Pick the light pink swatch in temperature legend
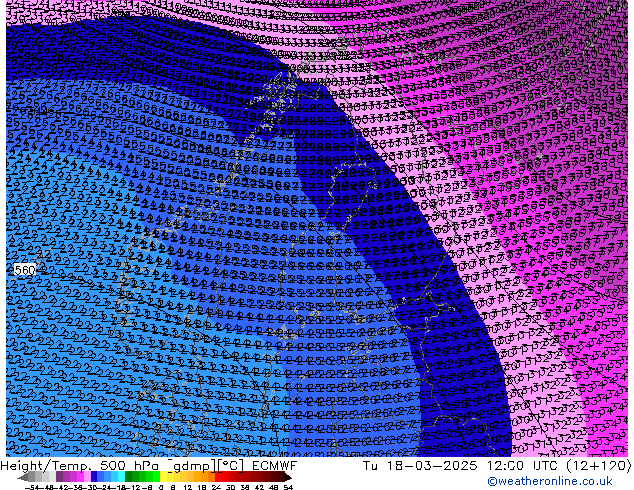 pyautogui.click(x=87, y=476)
